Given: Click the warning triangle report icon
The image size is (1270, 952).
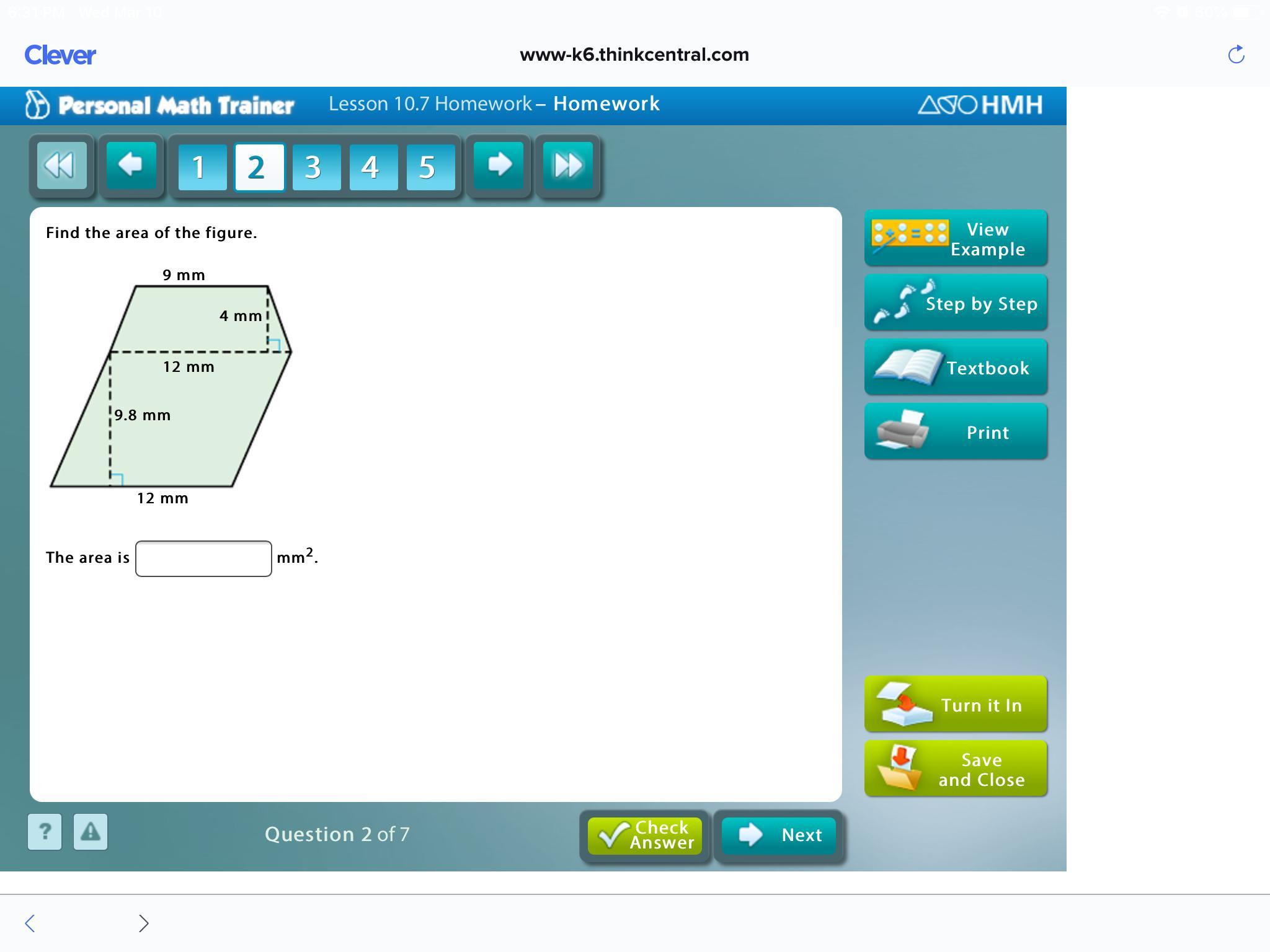Looking at the screenshot, I should tap(91, 832).
